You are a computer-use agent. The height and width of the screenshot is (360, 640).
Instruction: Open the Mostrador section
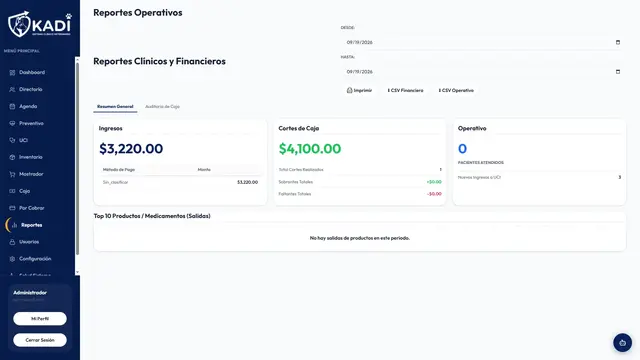click(31, 174)
